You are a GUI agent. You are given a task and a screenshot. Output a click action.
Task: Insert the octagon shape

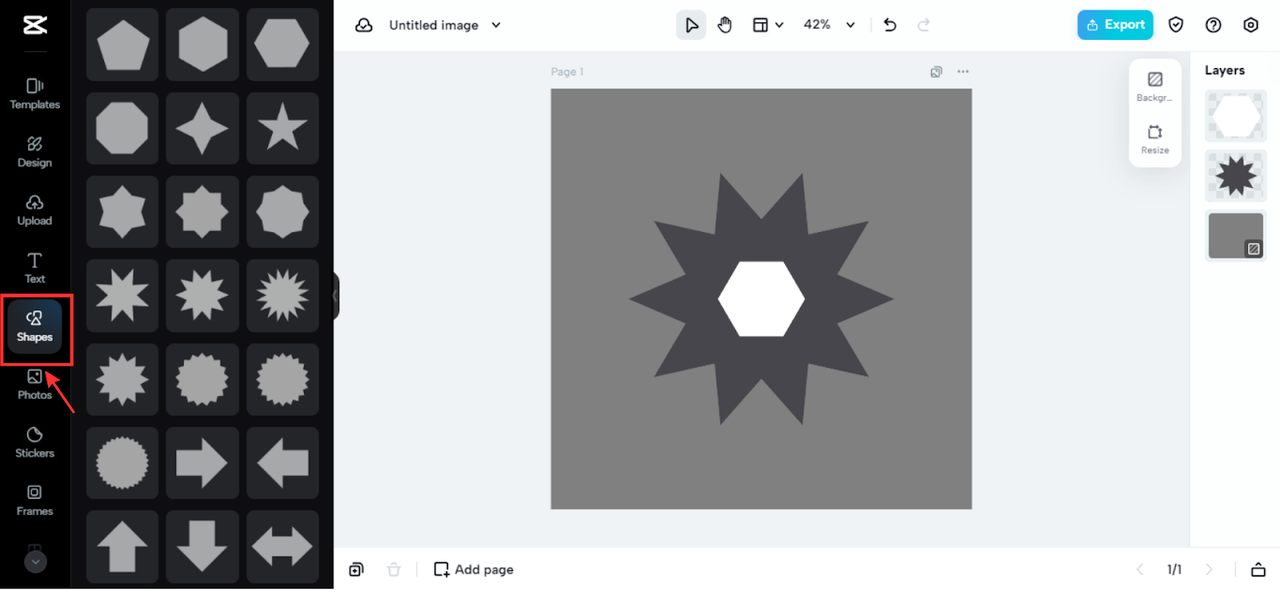[122, 128]
